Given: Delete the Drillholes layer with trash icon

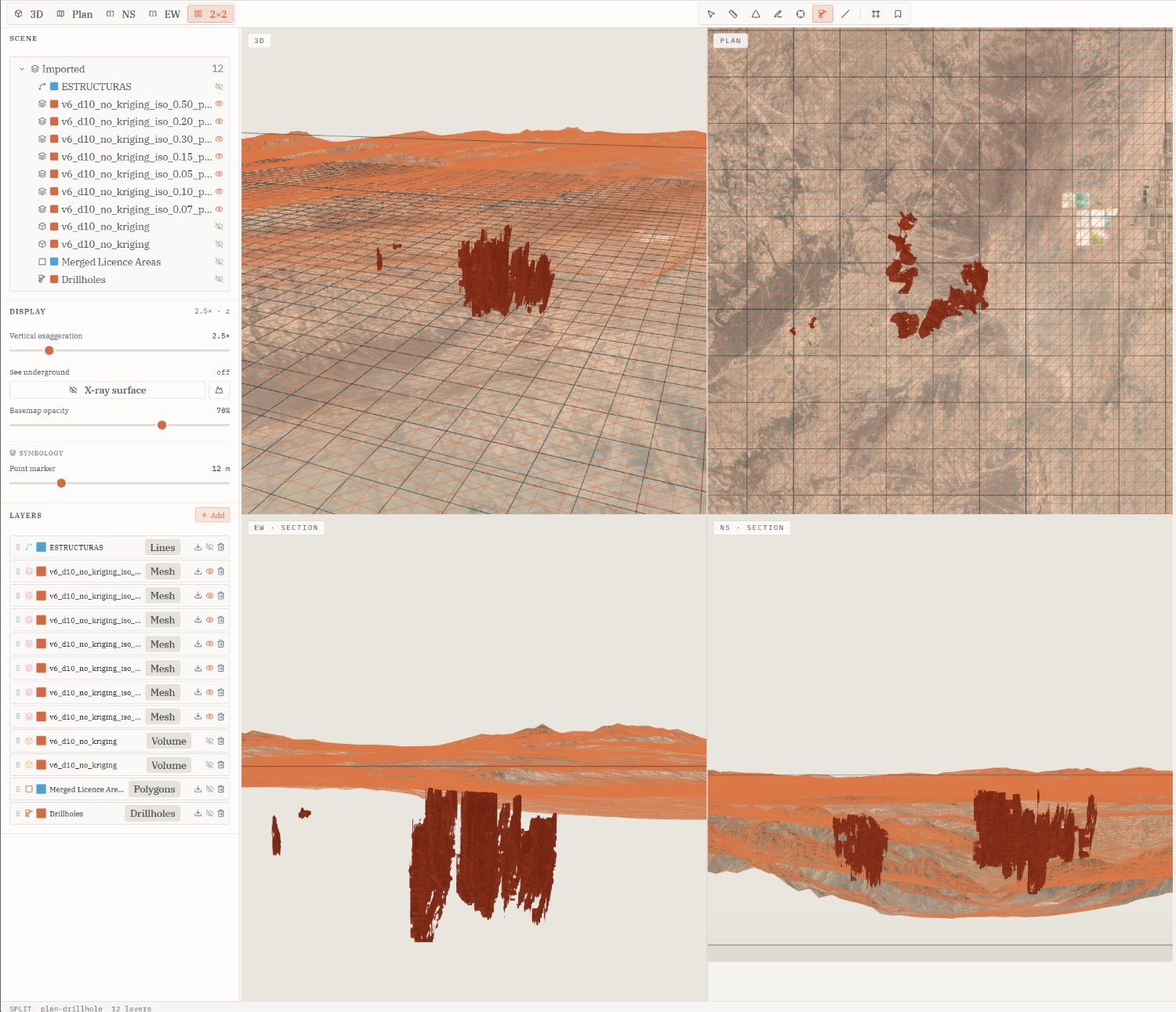Looking at the screenshot, I should [221, 814].
